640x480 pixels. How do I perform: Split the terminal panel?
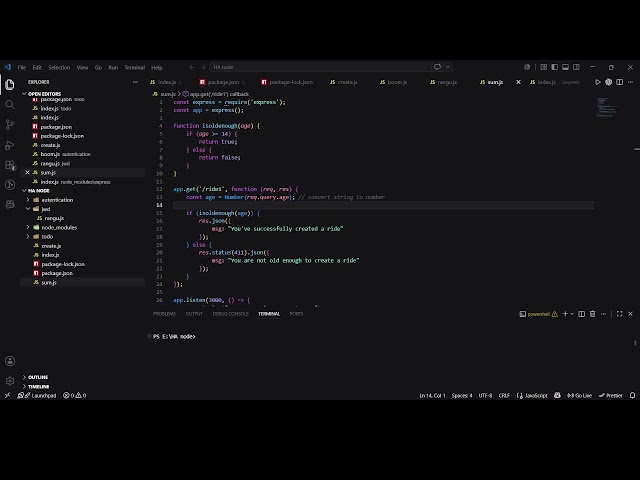[x=582, y=314]
